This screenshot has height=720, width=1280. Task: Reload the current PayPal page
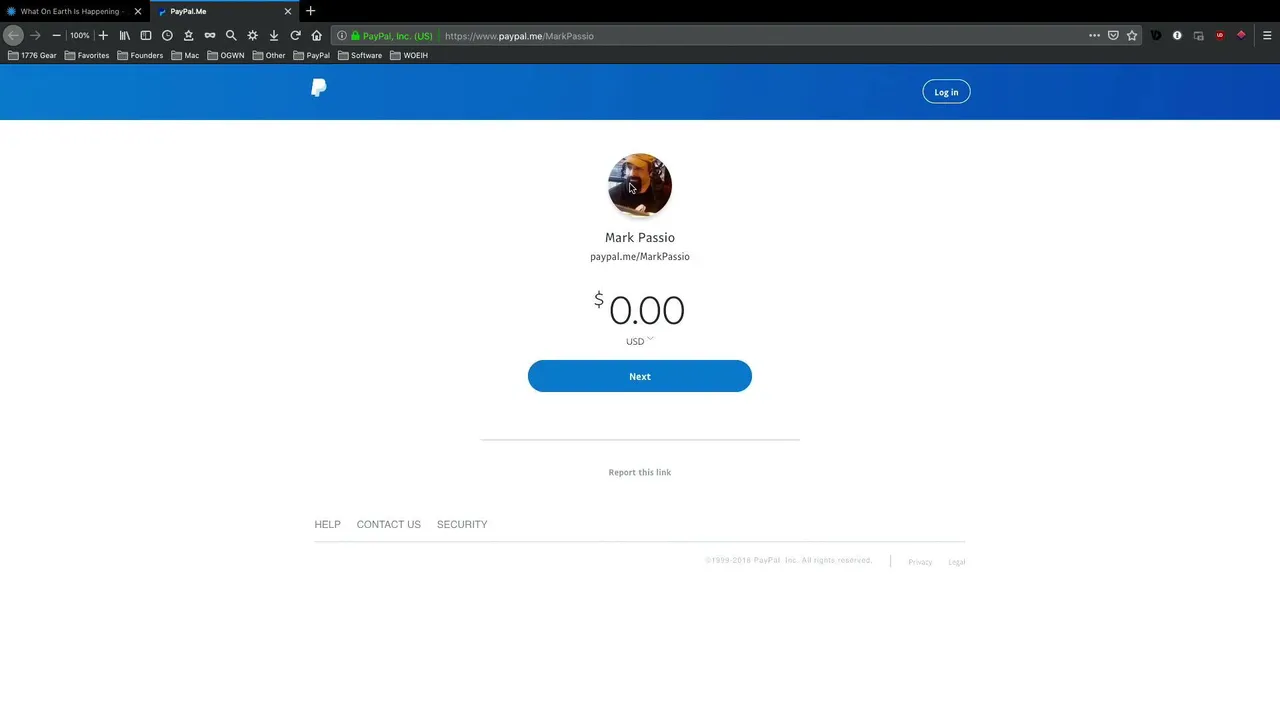295,35
